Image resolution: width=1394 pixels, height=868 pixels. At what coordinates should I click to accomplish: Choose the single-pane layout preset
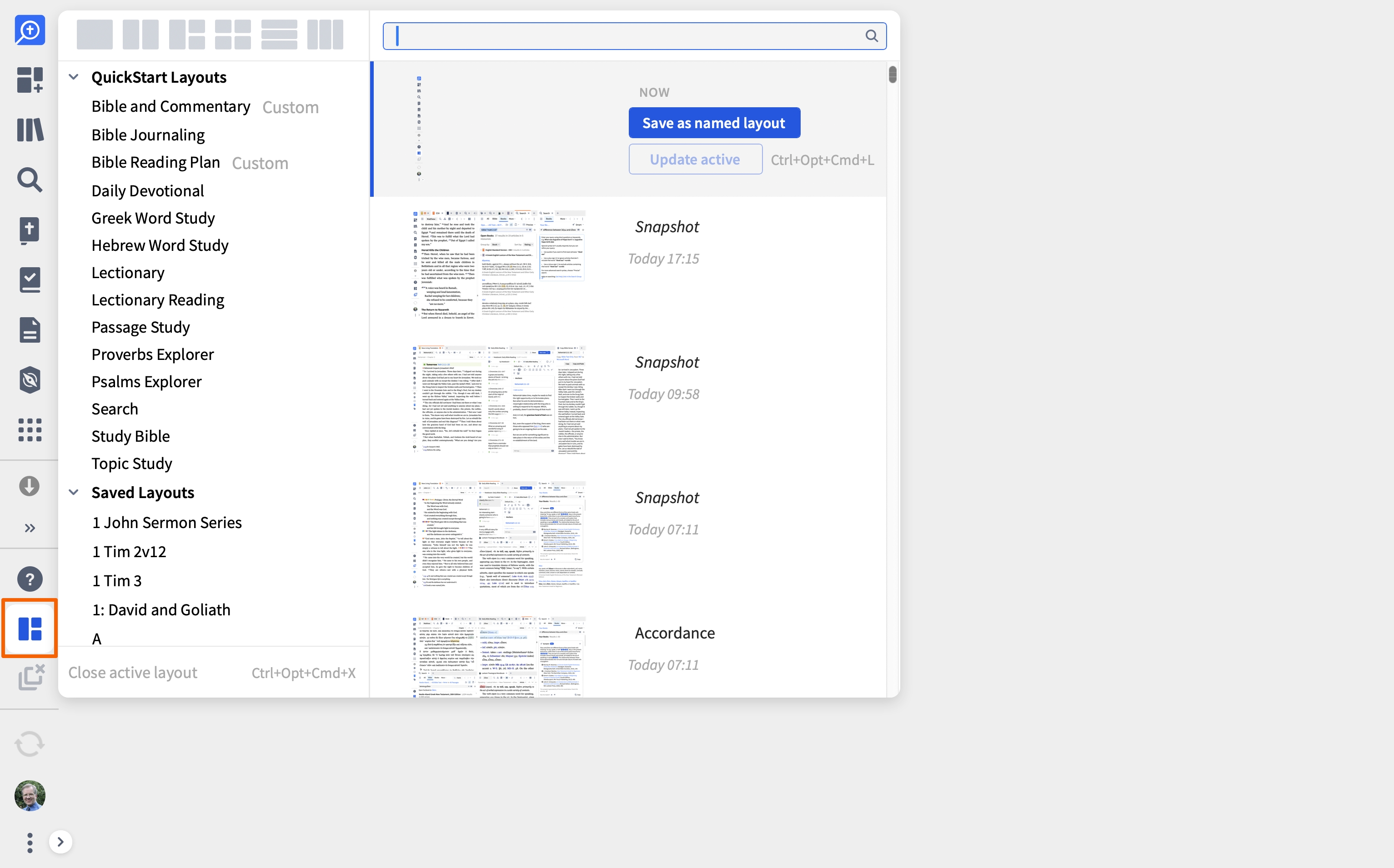(95, 35)
